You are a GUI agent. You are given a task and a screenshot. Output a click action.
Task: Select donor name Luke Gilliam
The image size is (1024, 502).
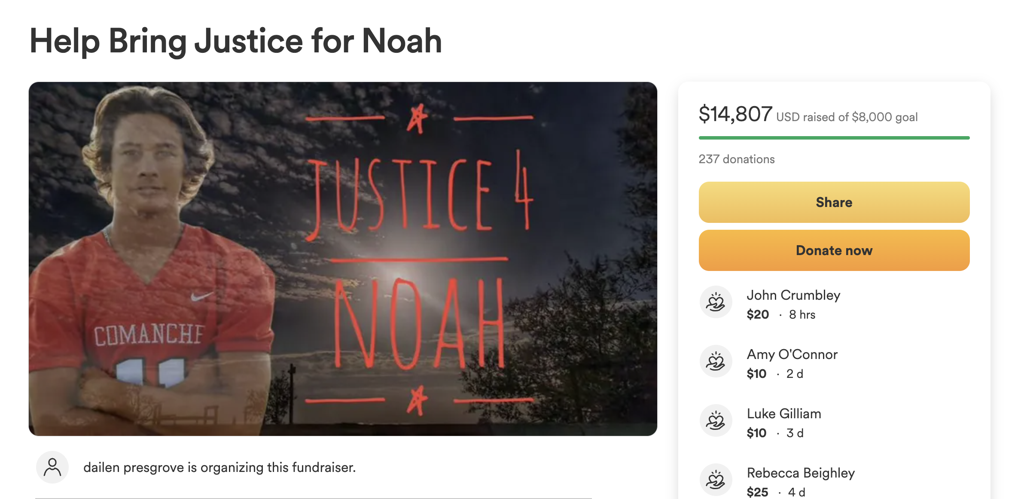(x=784, y=414)
